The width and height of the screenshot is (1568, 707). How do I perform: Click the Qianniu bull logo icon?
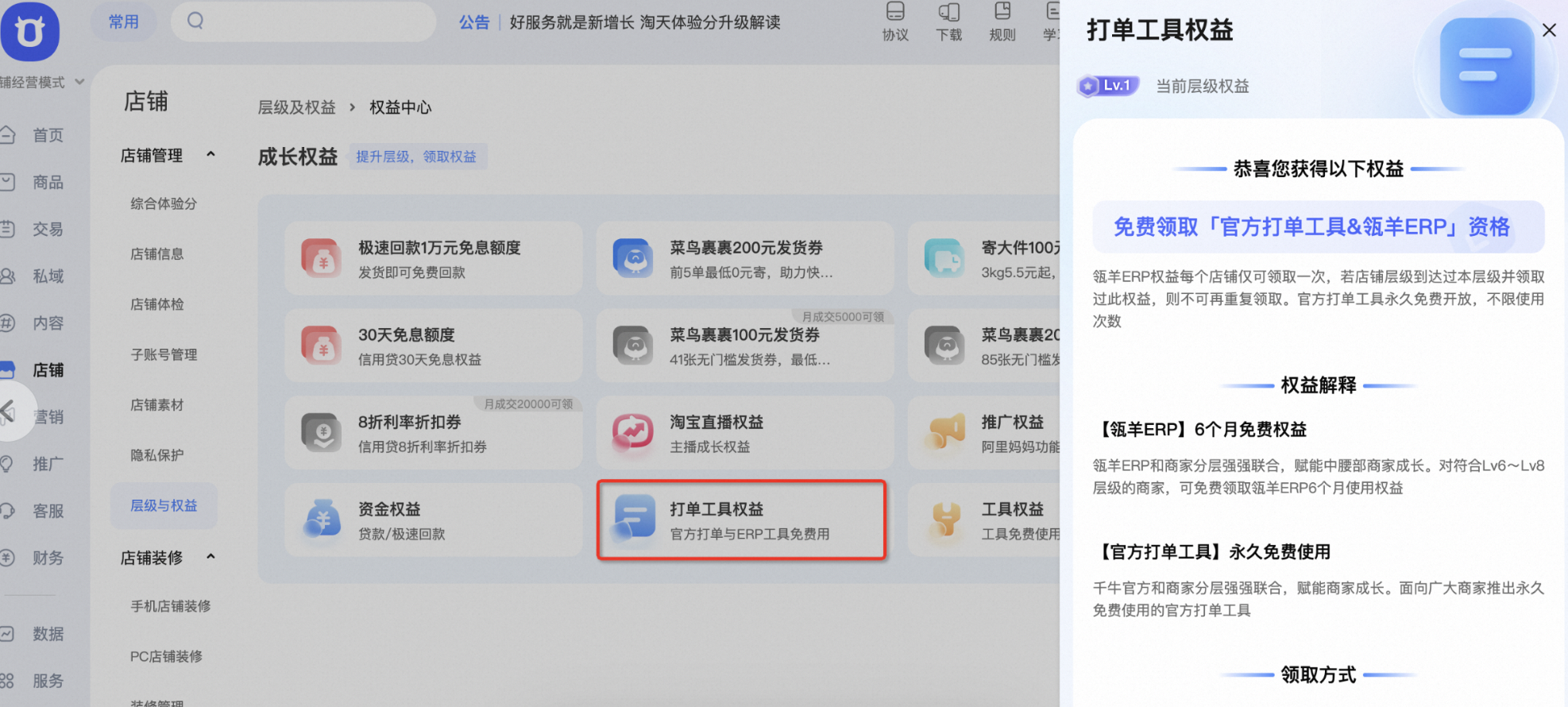[x=30, y=30]
